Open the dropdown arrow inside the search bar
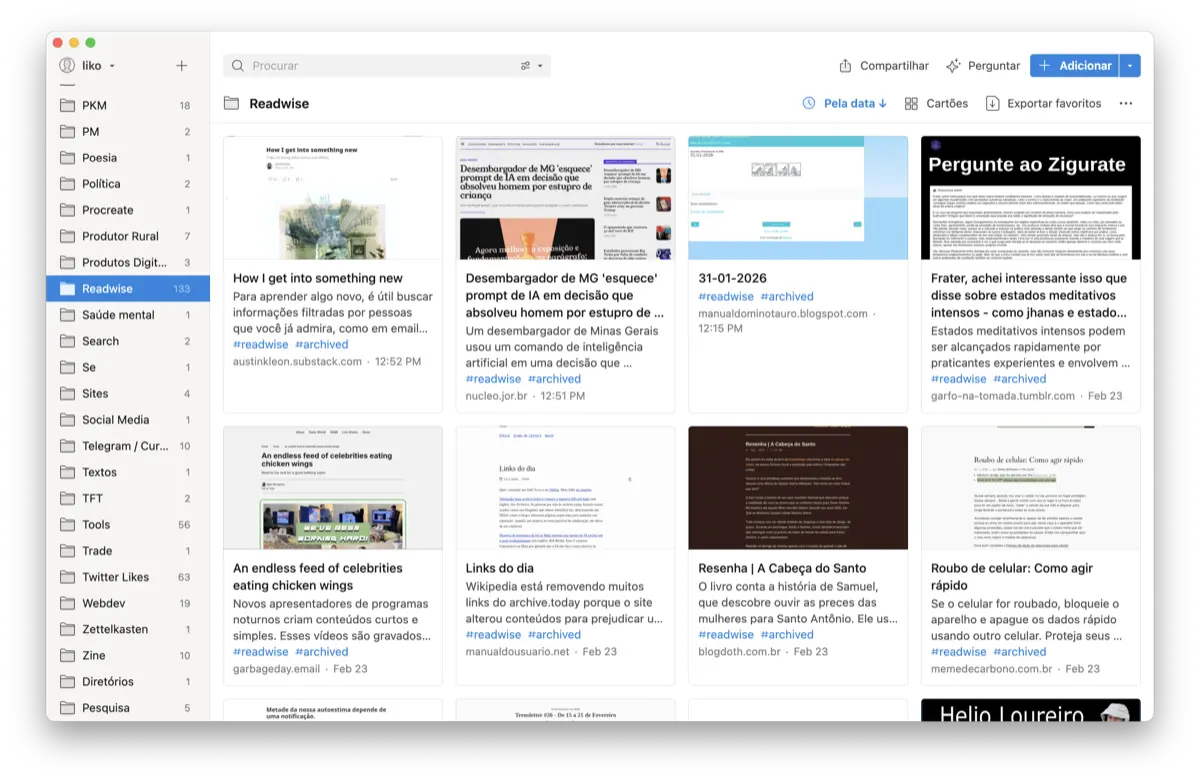1200x782 pixels. click(x=541, y=65)
